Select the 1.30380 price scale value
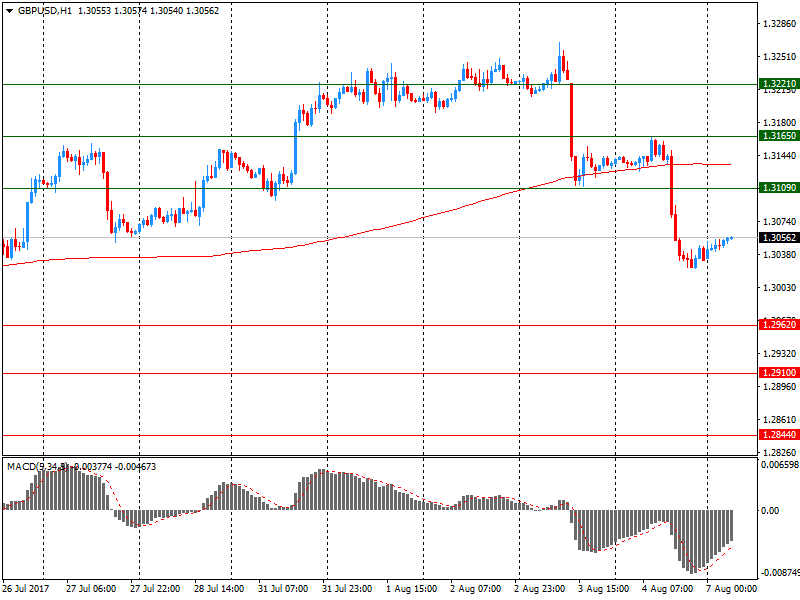 coord(780,255)
